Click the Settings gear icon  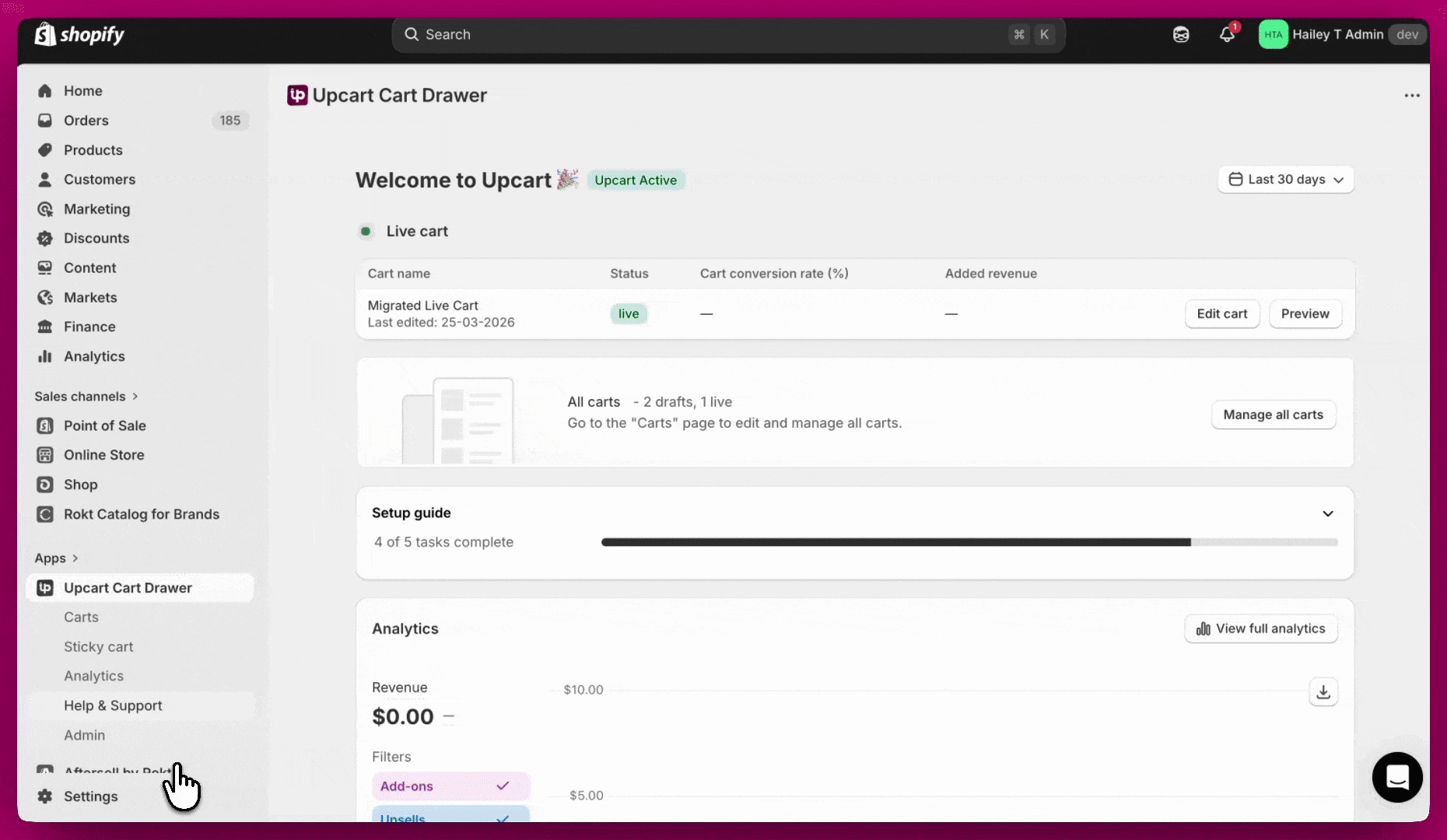pyautogui.click(x=45, y=796)
